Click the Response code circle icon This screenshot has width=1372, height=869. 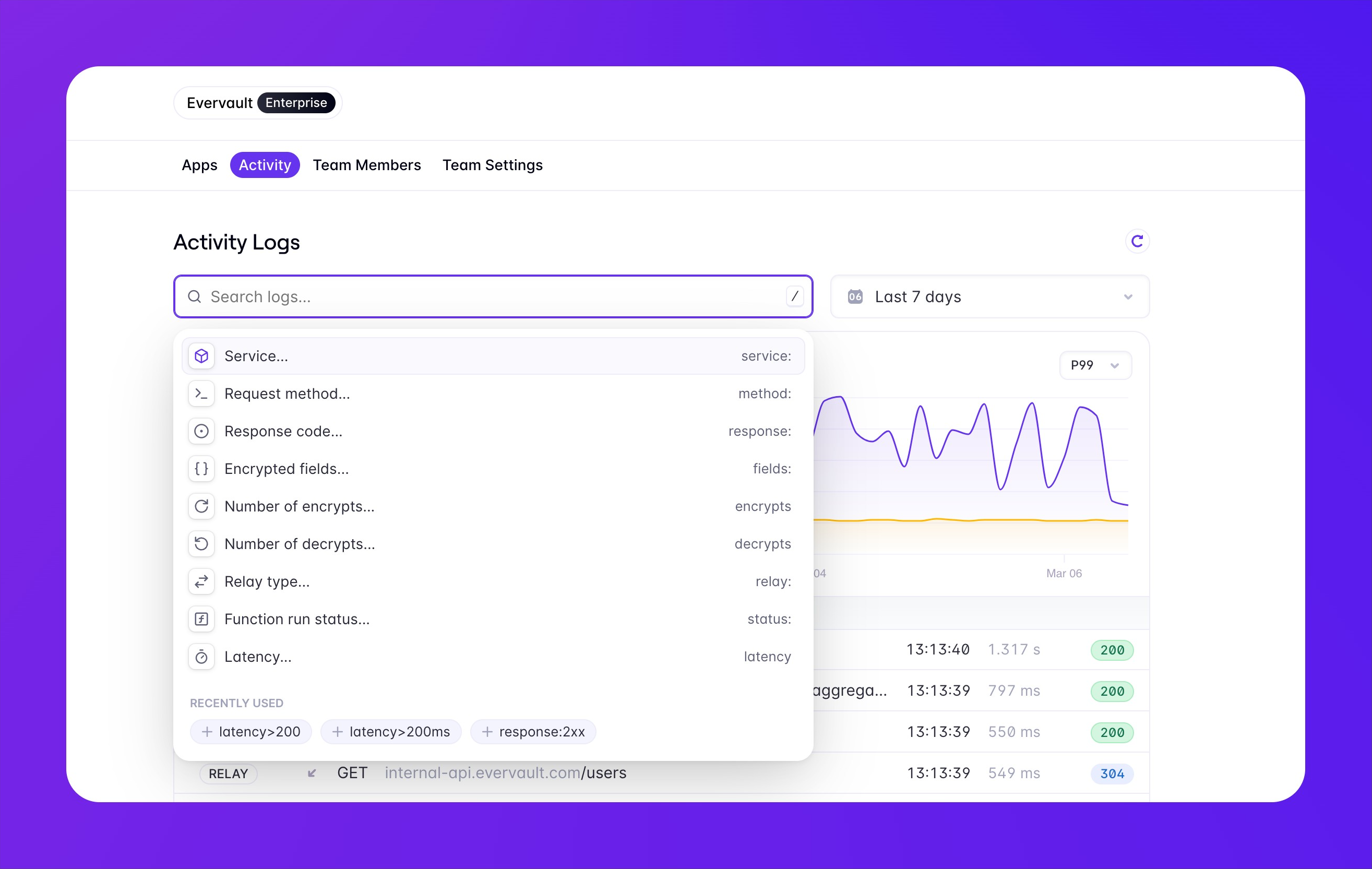click(201, 431)
